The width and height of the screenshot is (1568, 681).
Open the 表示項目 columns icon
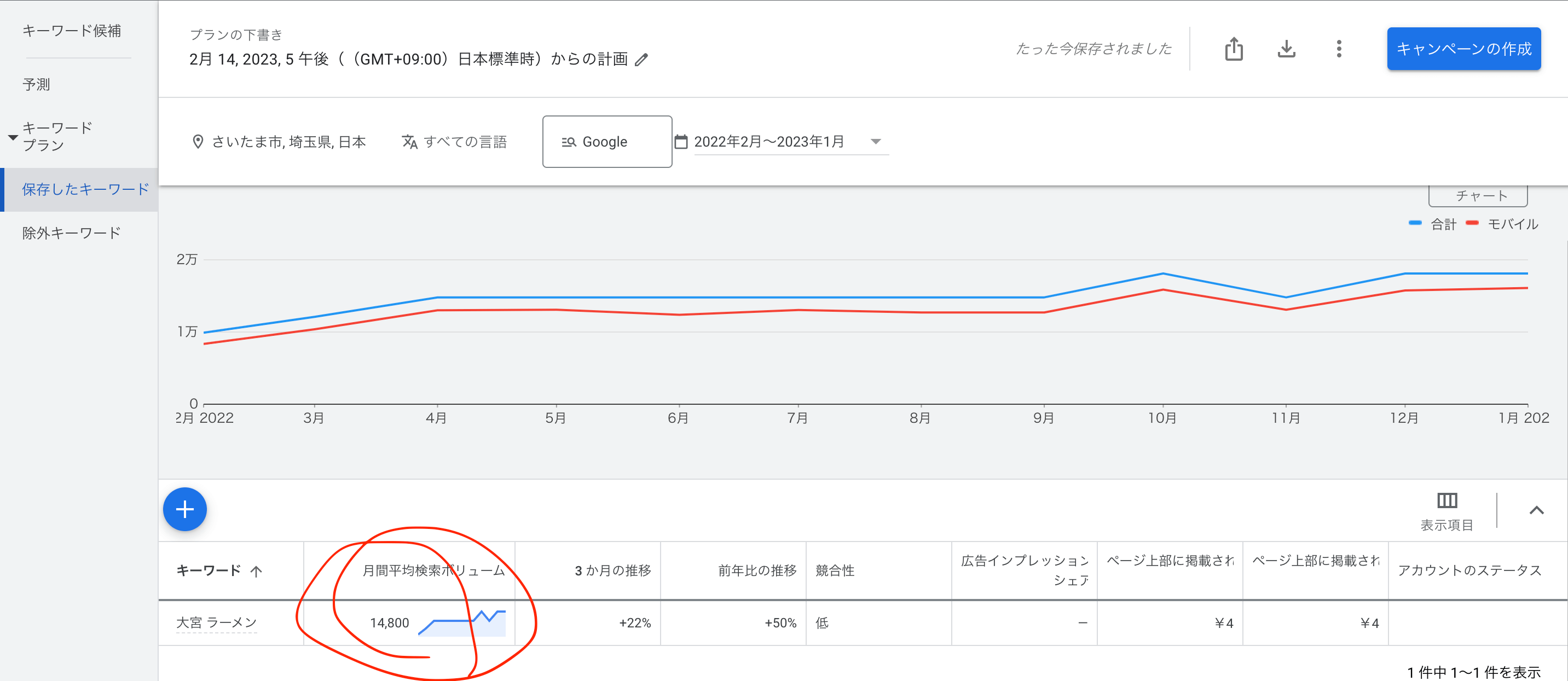[x=1447, y=500]
